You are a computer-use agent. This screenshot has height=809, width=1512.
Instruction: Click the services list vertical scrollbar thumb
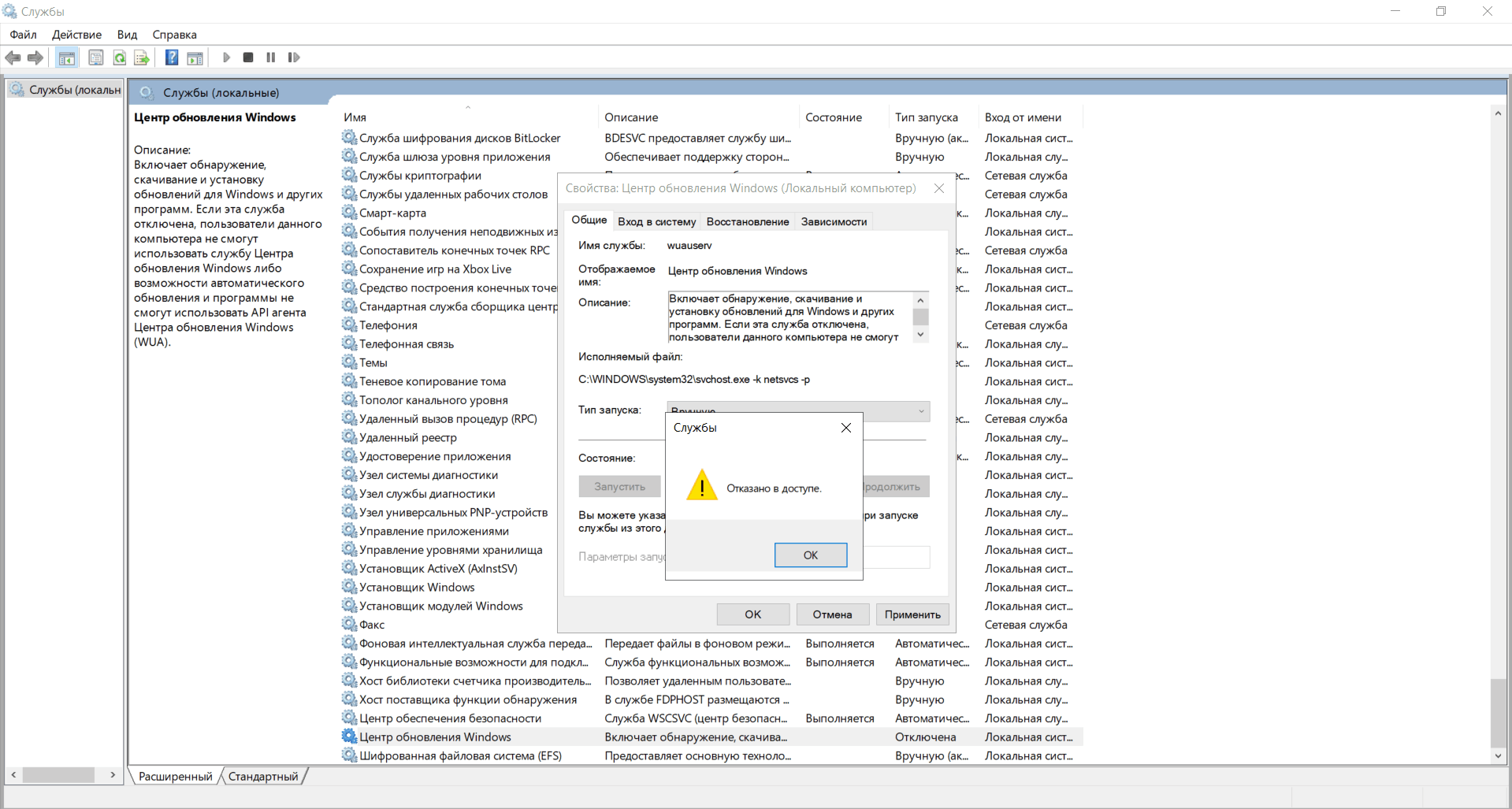click(x=1498, y=712)
